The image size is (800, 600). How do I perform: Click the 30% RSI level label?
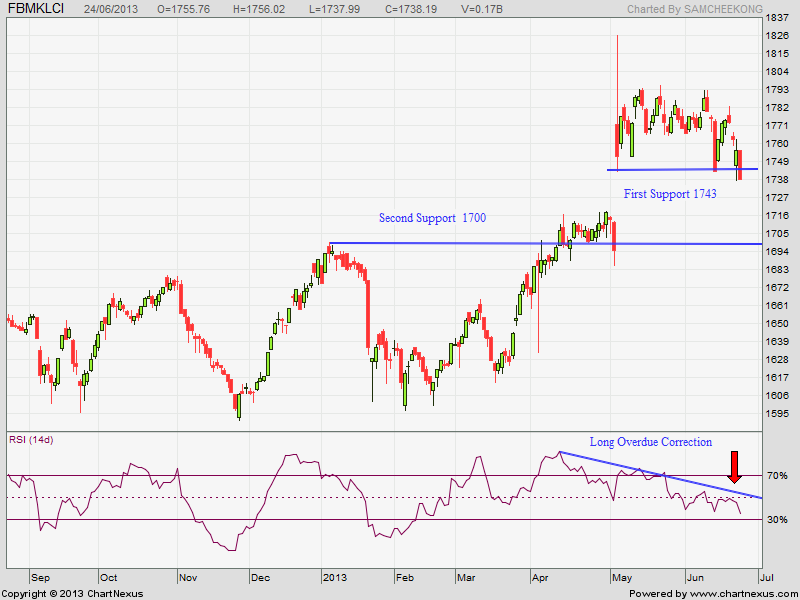click(x=777, y=519)
